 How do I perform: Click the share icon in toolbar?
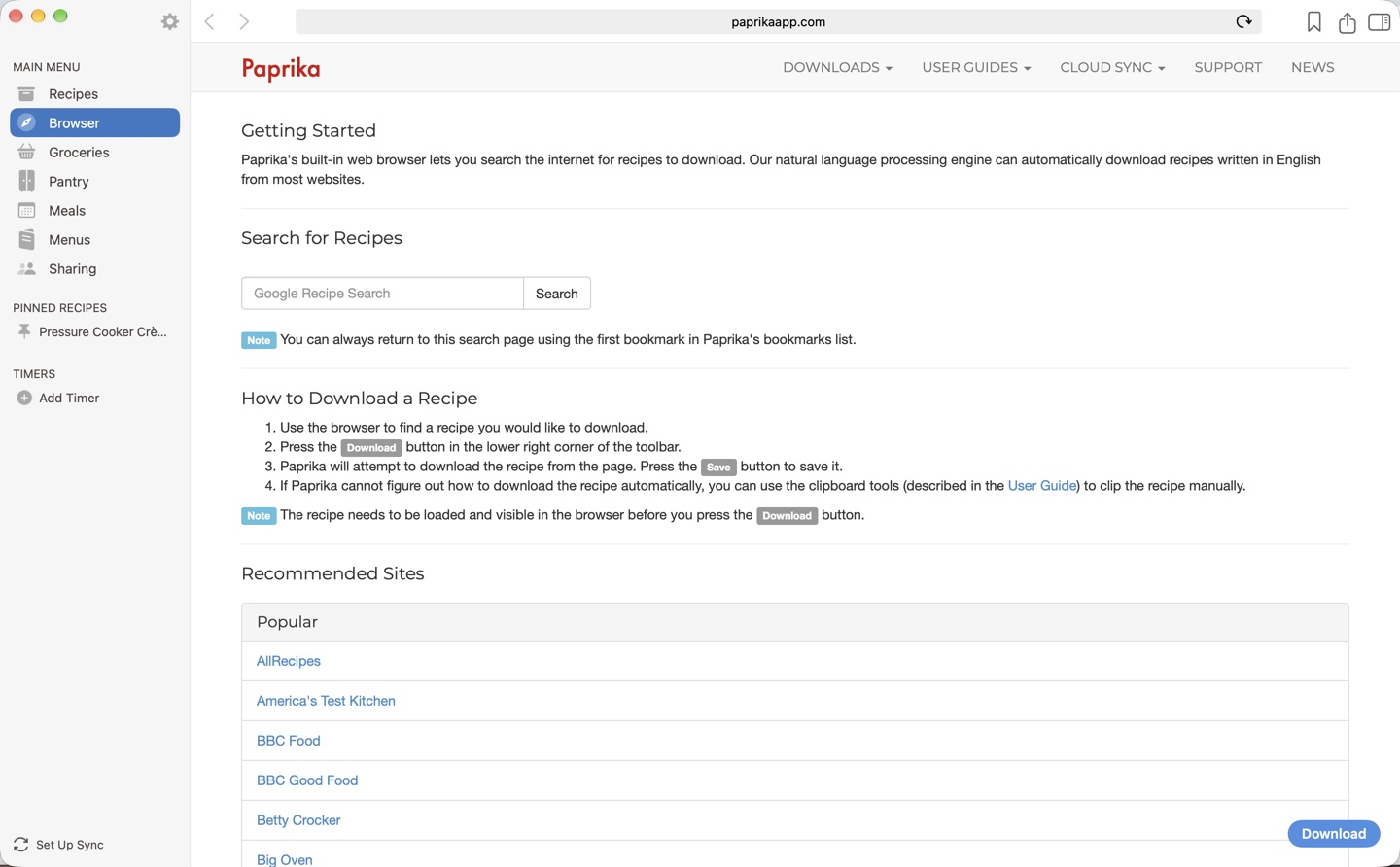click(x=1347, y=21)
